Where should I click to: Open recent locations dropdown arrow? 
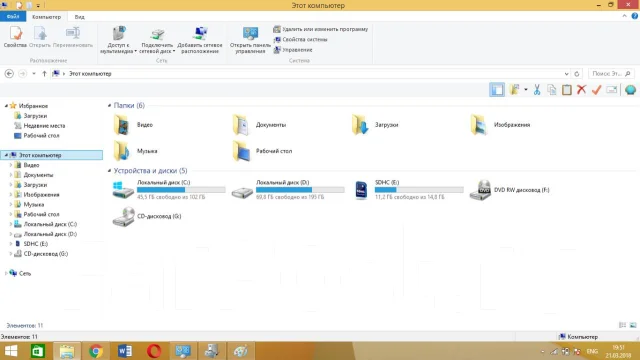pyautogui.click(x=34, y=74)
